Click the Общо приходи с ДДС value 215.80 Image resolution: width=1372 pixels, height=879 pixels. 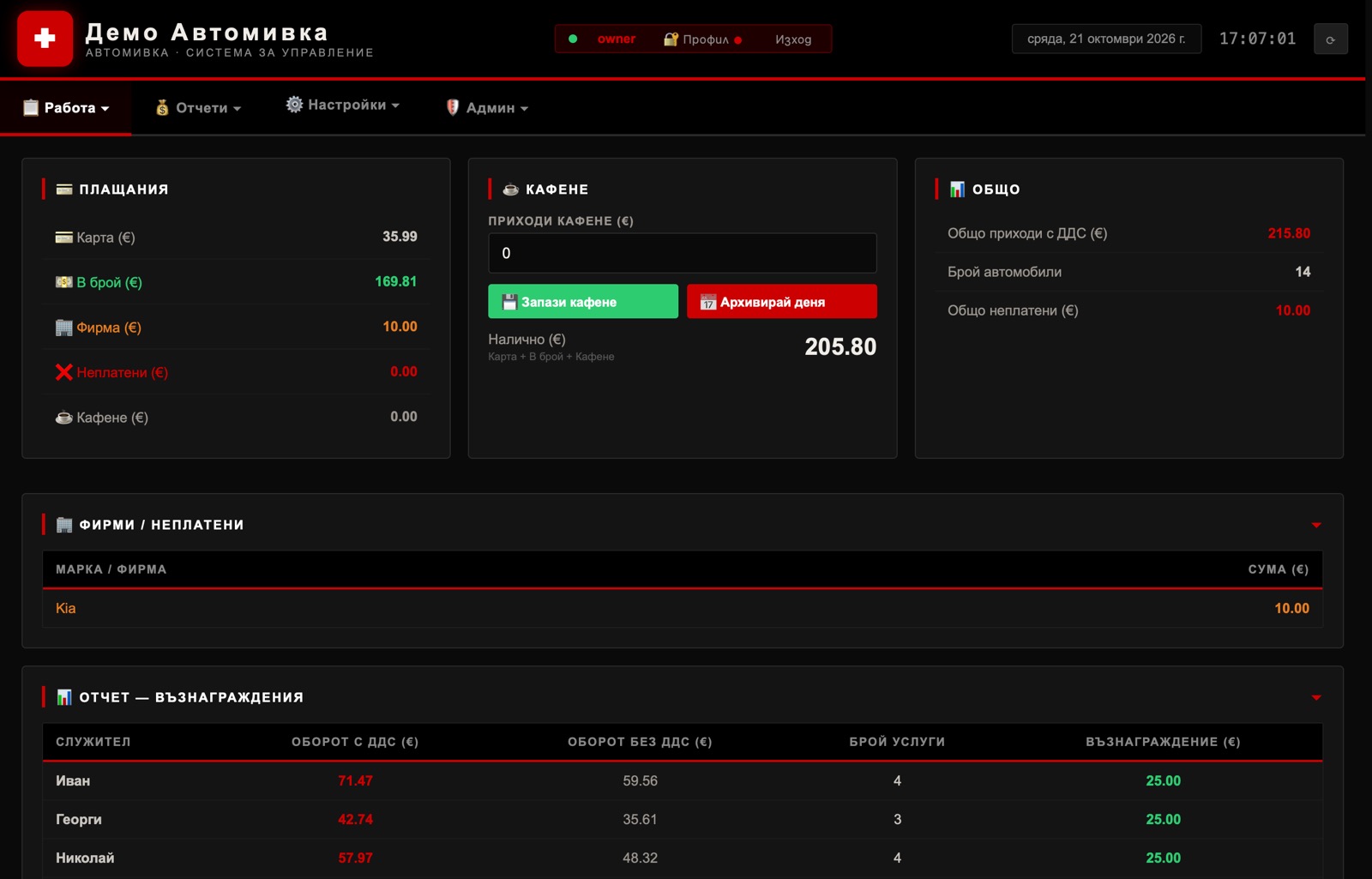point(1289,233)
